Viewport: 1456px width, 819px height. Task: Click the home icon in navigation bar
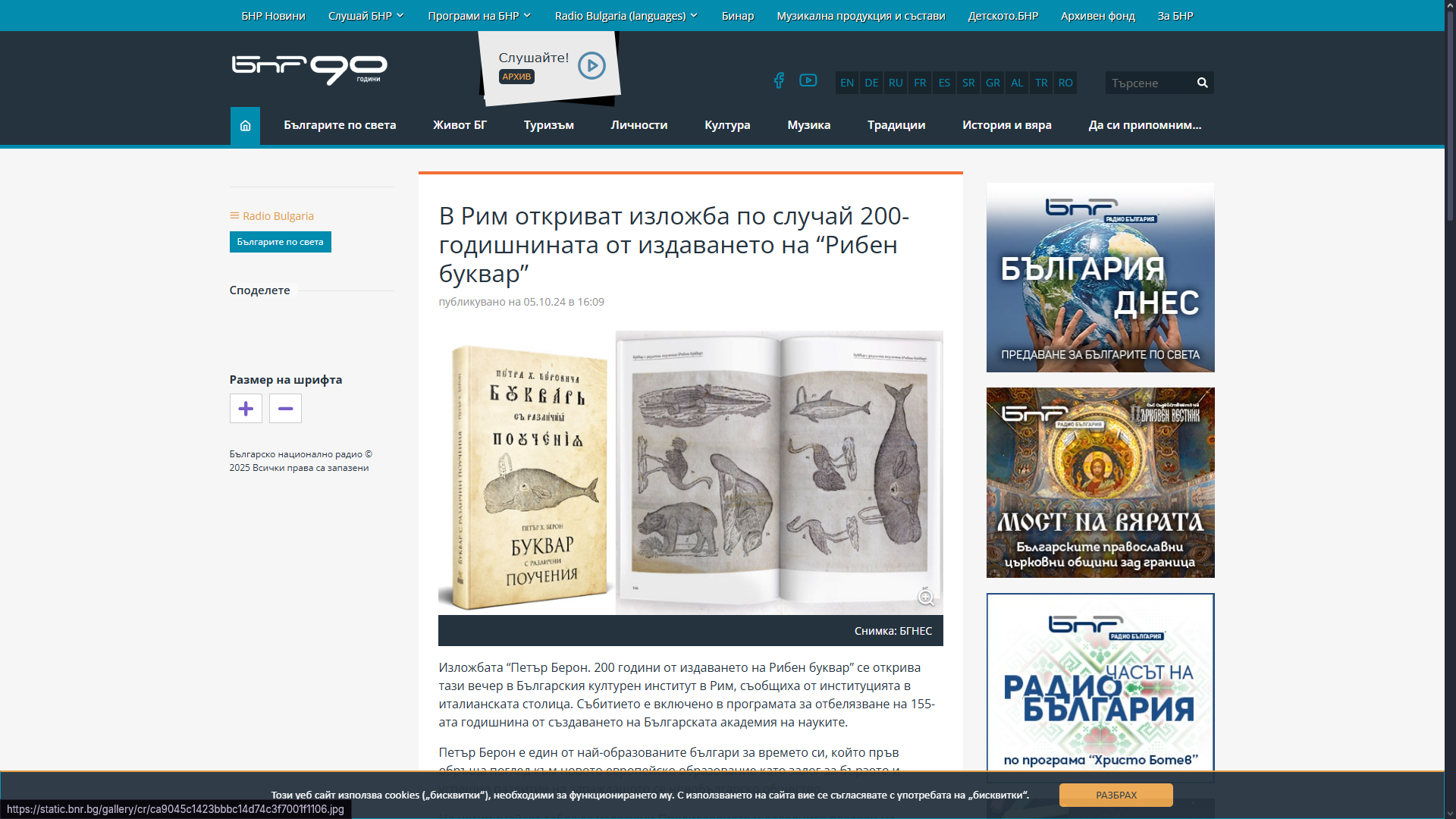[x=245, y=126]
